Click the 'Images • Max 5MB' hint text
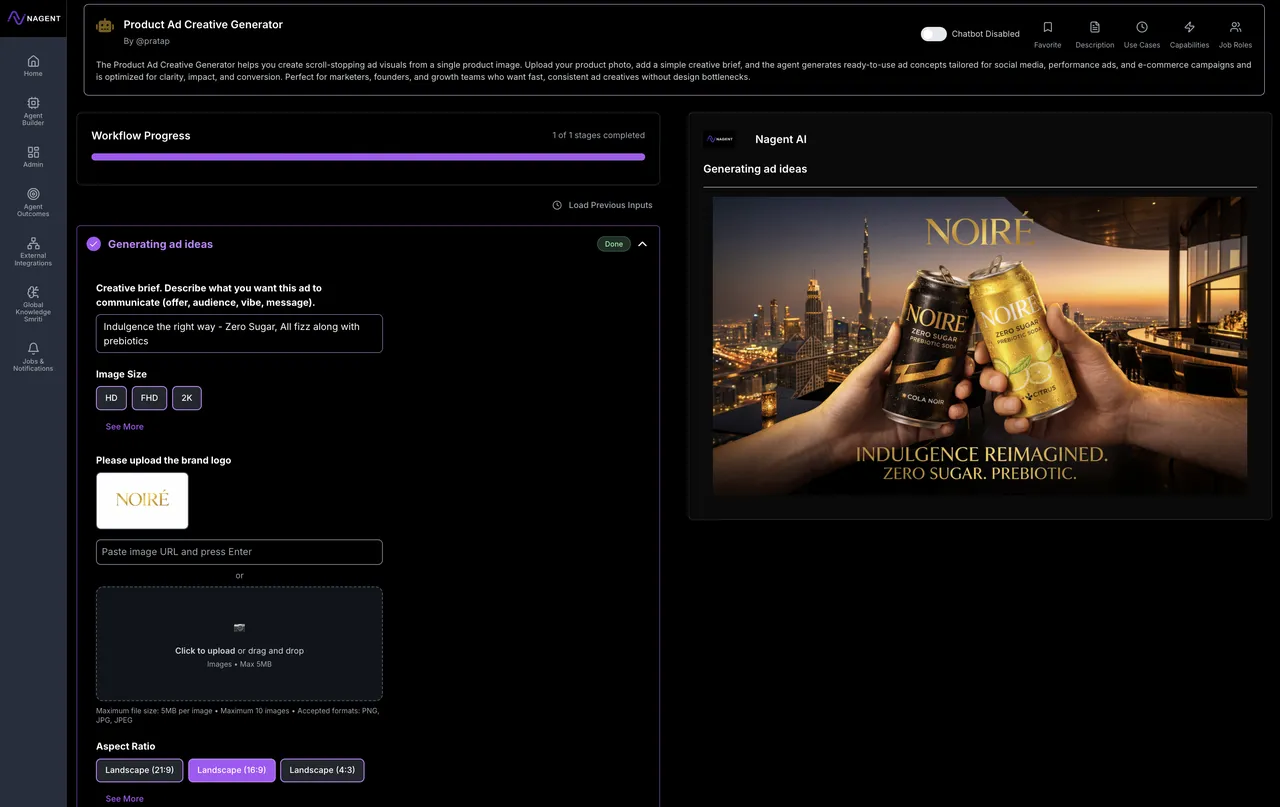Screen dimensions: 1280x807 coord(239,664)
